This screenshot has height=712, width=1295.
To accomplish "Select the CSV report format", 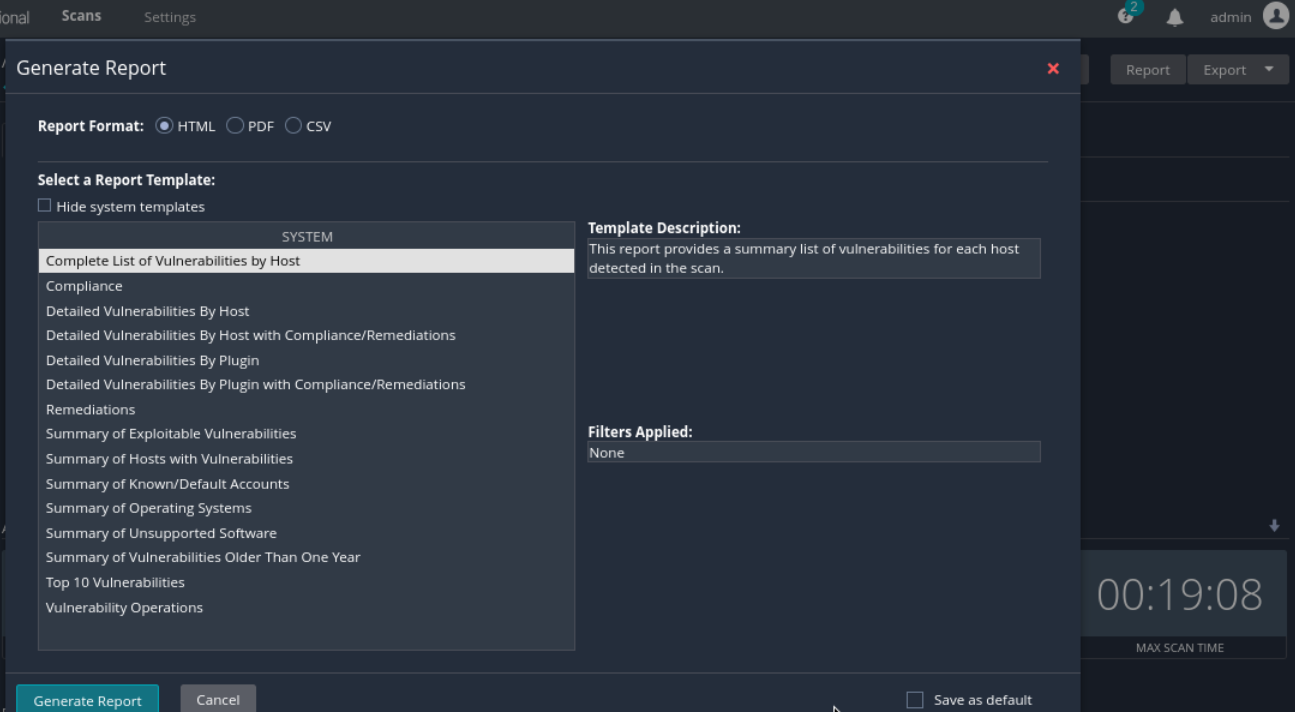I will (293, 126).
